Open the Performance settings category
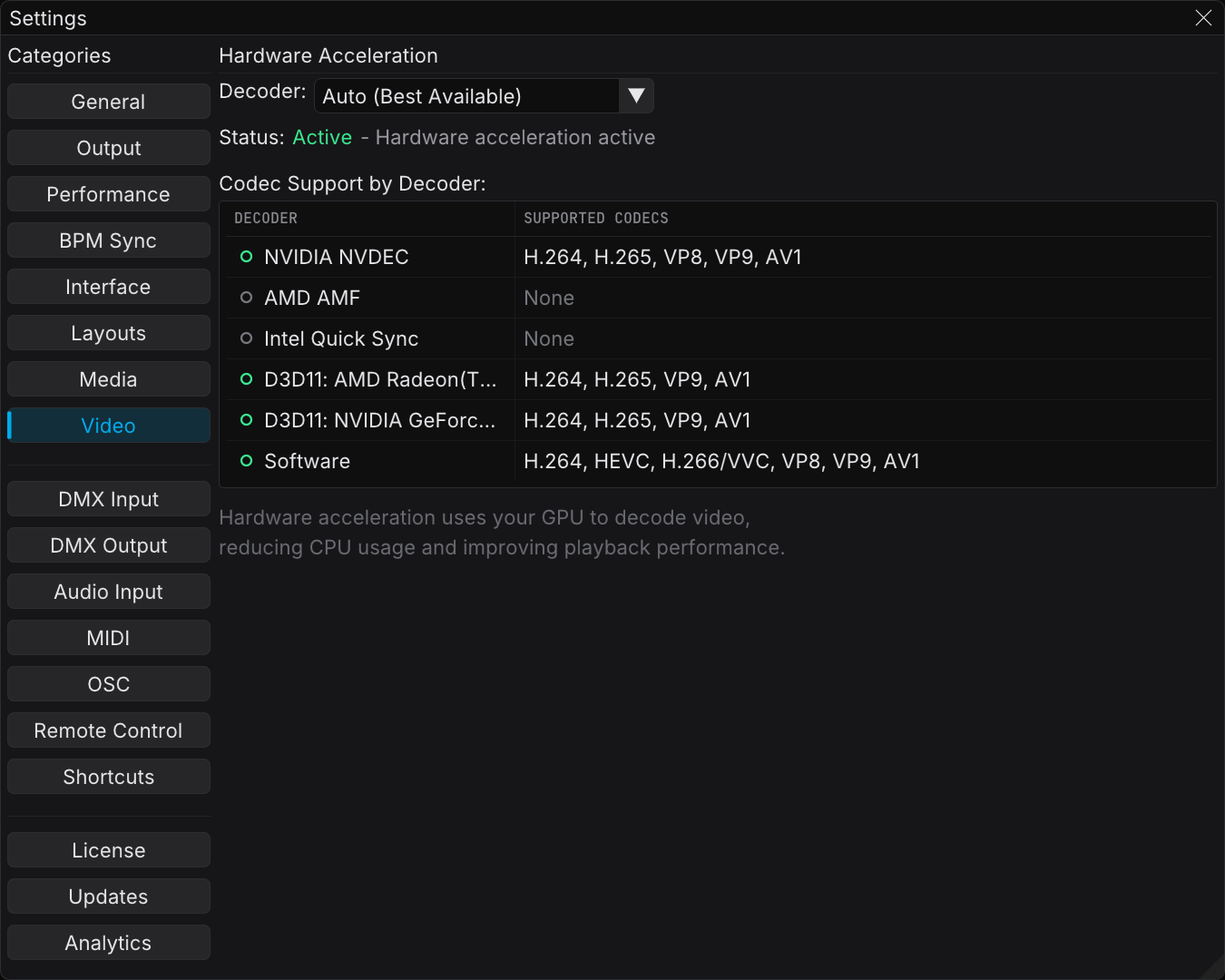This screenshot has height=980, width=1225. tap(109, 194)
